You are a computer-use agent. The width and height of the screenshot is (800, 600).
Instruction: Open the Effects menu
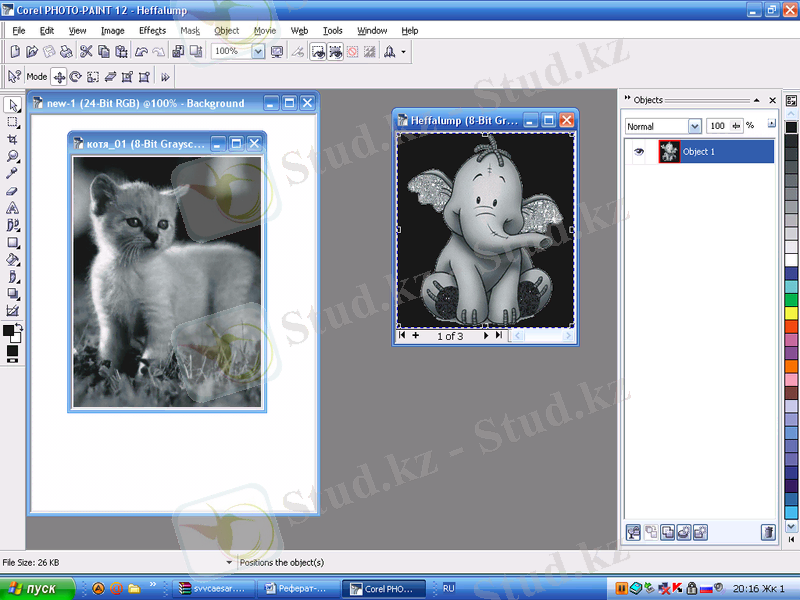coord(152,31)
